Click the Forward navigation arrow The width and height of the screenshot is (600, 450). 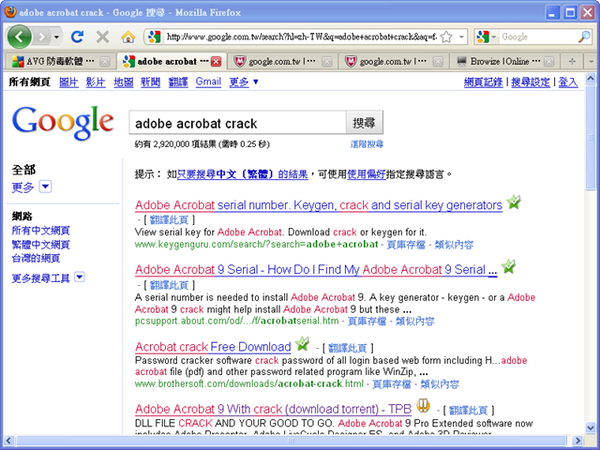pos(41,37)
